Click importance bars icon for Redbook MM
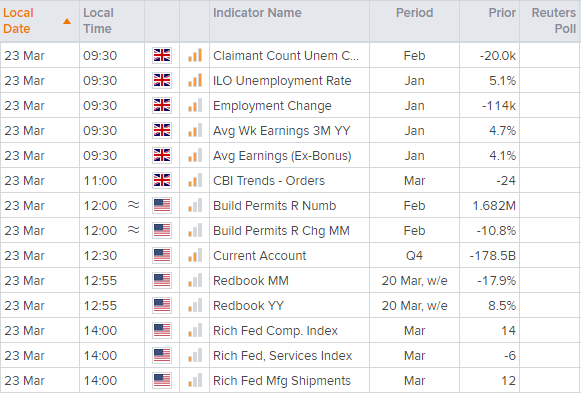 [195, 280]
